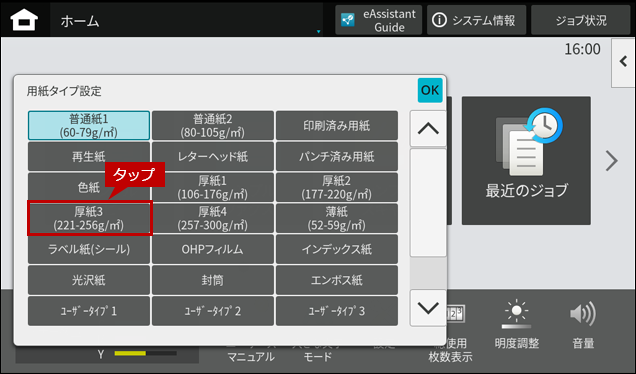Choose OHPフィルム transparency film
Viewport: 636px width, 374px height.
[213, 249]
